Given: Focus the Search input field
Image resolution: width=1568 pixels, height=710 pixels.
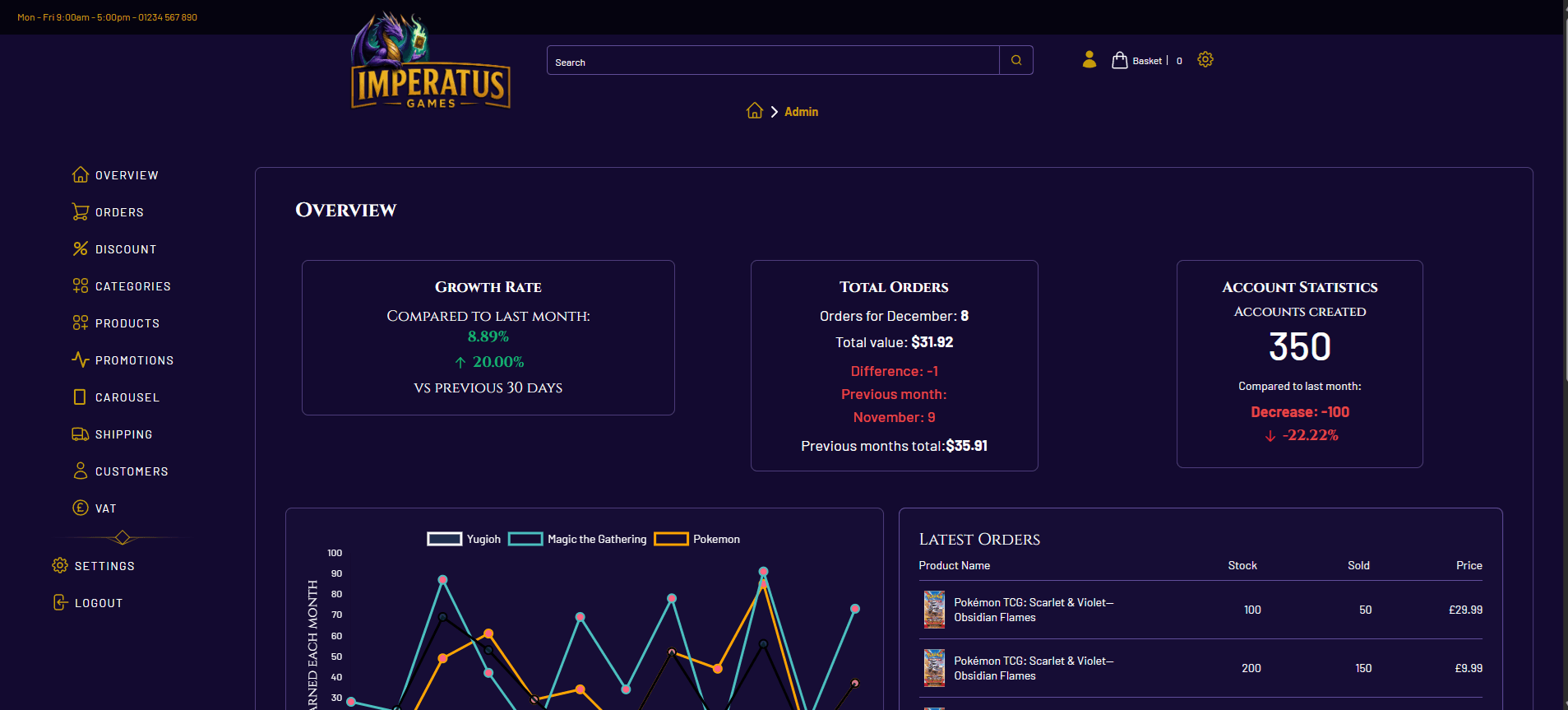Looking at the screenshot, I should click(x=773, y=60).
